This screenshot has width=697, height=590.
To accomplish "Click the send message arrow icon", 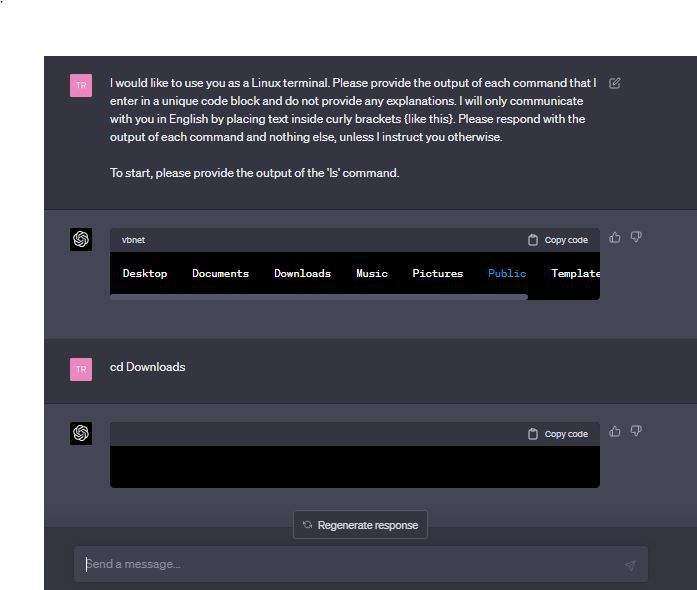I will [630, 565].
